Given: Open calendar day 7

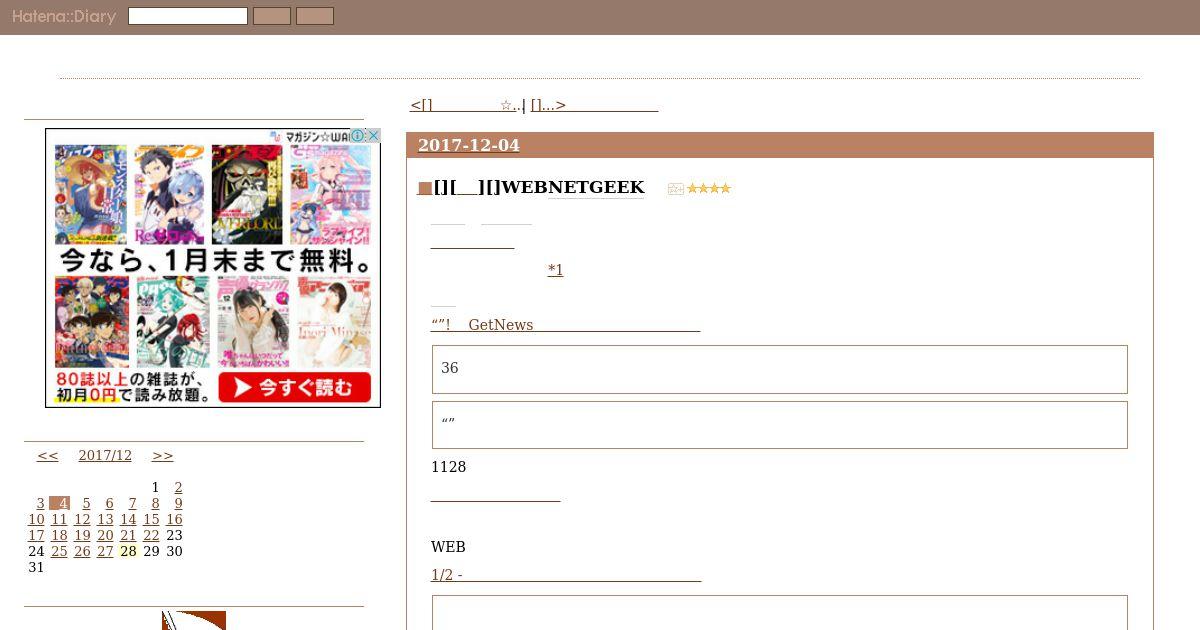Looking at the screenshot, I should 132,503.
